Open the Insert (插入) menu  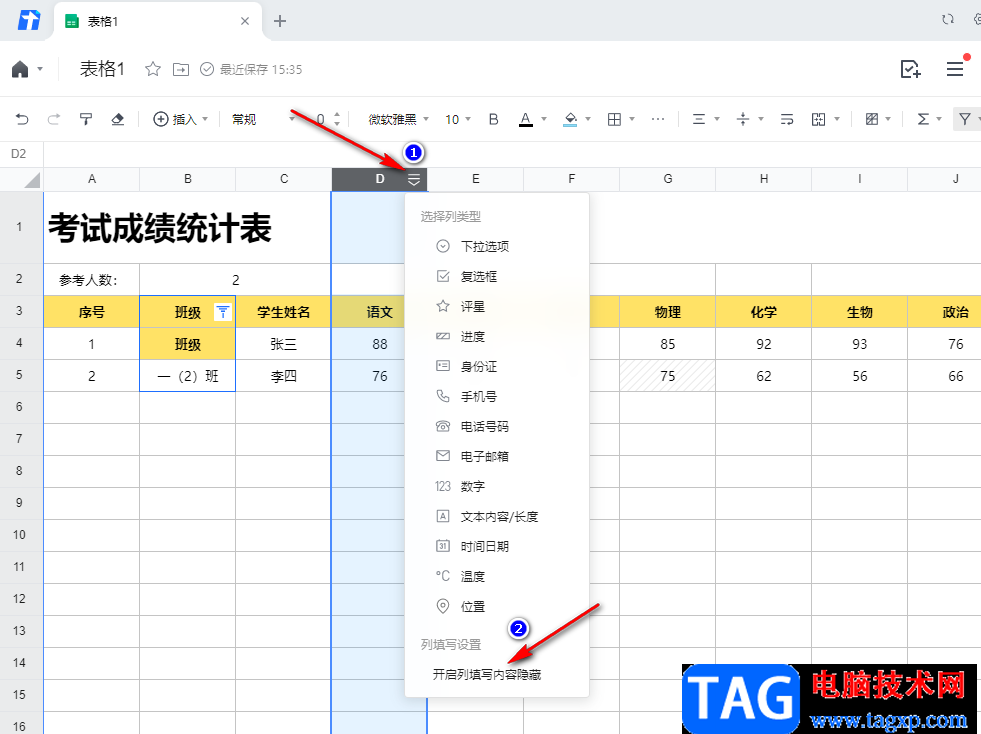point(180,119)
